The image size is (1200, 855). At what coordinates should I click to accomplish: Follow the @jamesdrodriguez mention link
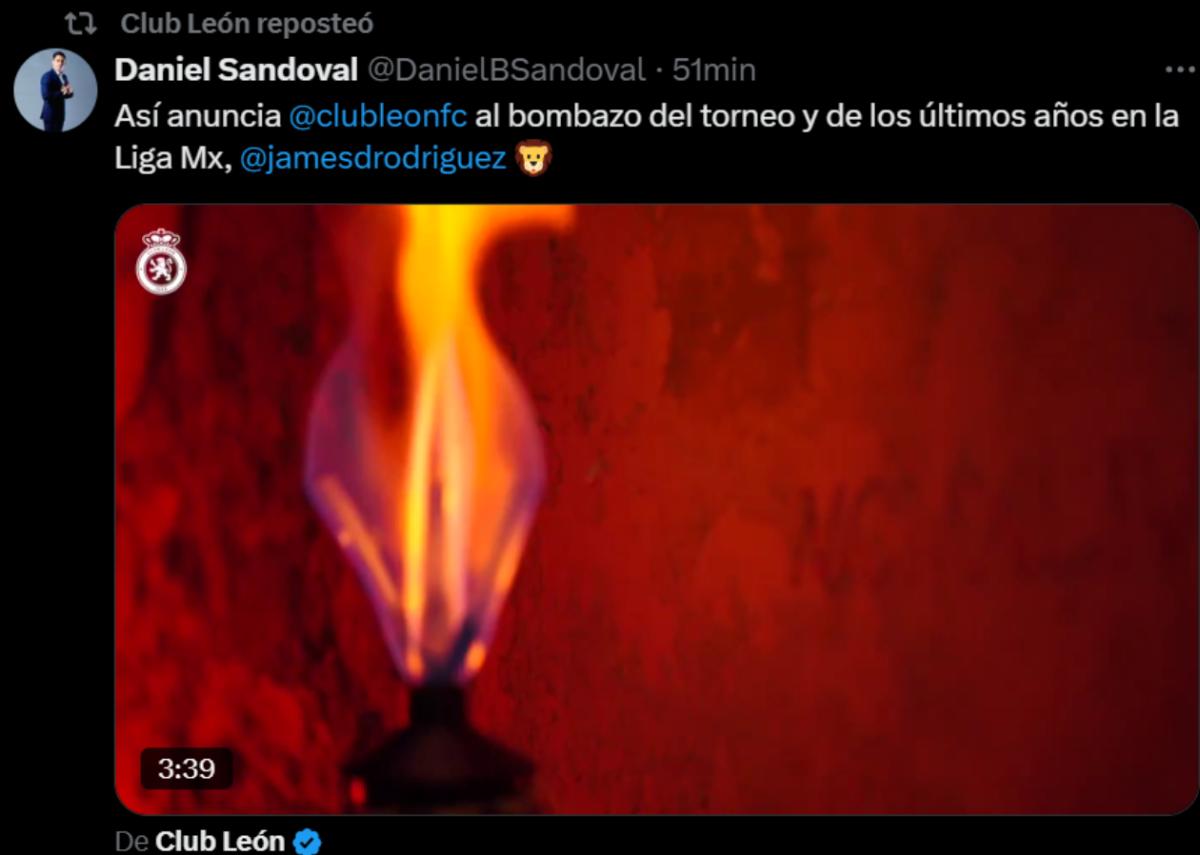tap(373, 160)
